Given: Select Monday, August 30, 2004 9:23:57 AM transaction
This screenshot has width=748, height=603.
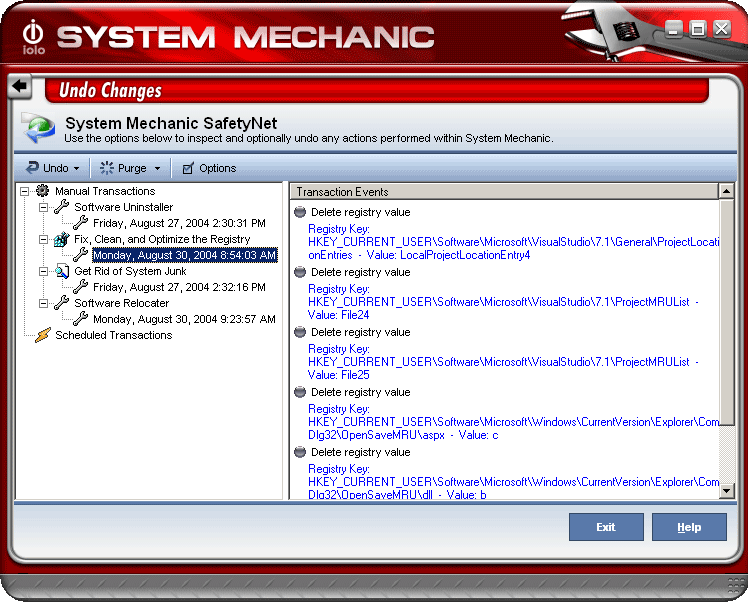Looking at the screenshot, I should (184, 319).
